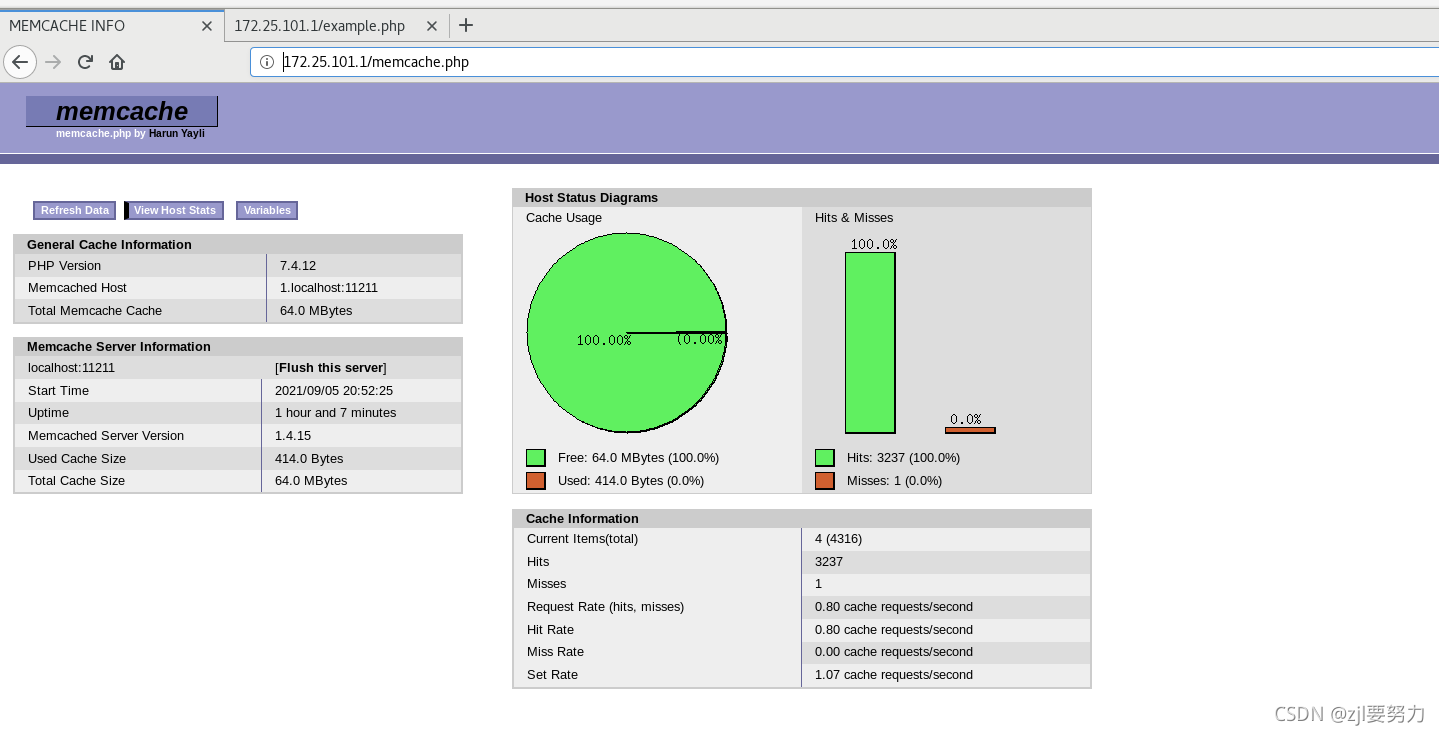Click the Memcache Server Information header

pos(119,347)
